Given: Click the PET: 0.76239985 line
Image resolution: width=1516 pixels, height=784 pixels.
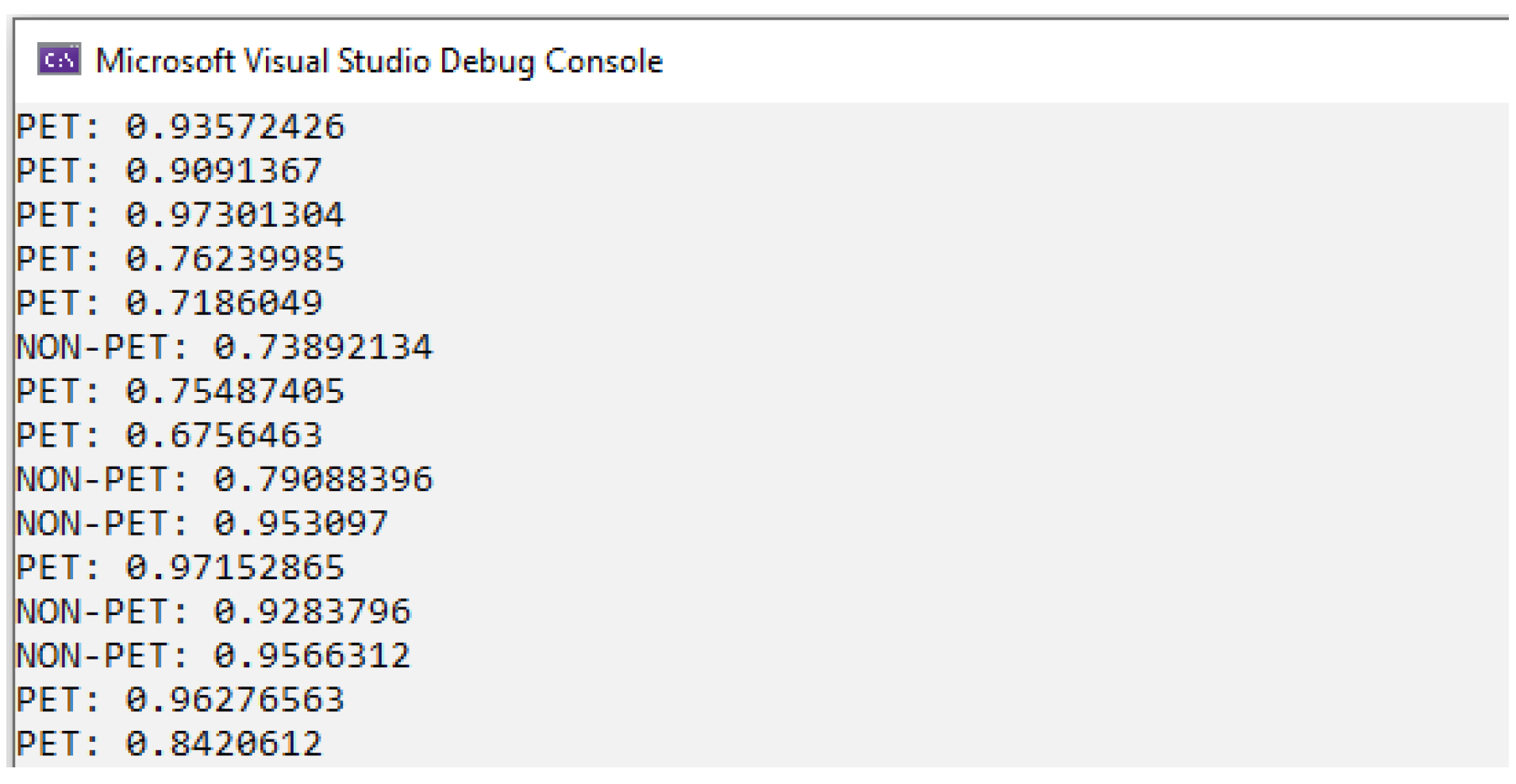Looking at the screenshot, I should click(x=181, y=259).
